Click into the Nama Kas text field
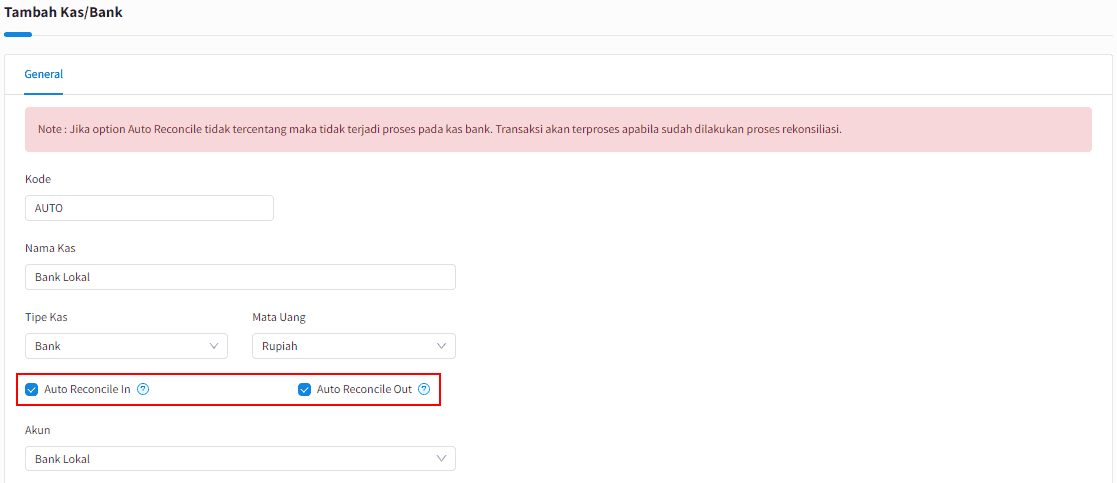 pyautogui.click(x=240, y=277)
